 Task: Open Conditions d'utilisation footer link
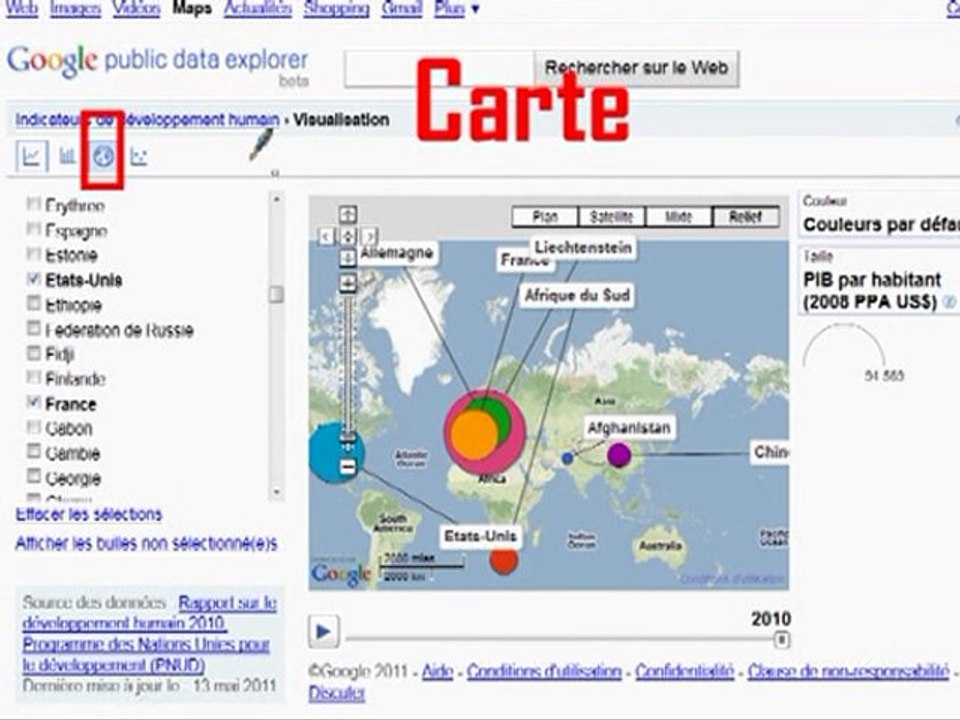544,672
